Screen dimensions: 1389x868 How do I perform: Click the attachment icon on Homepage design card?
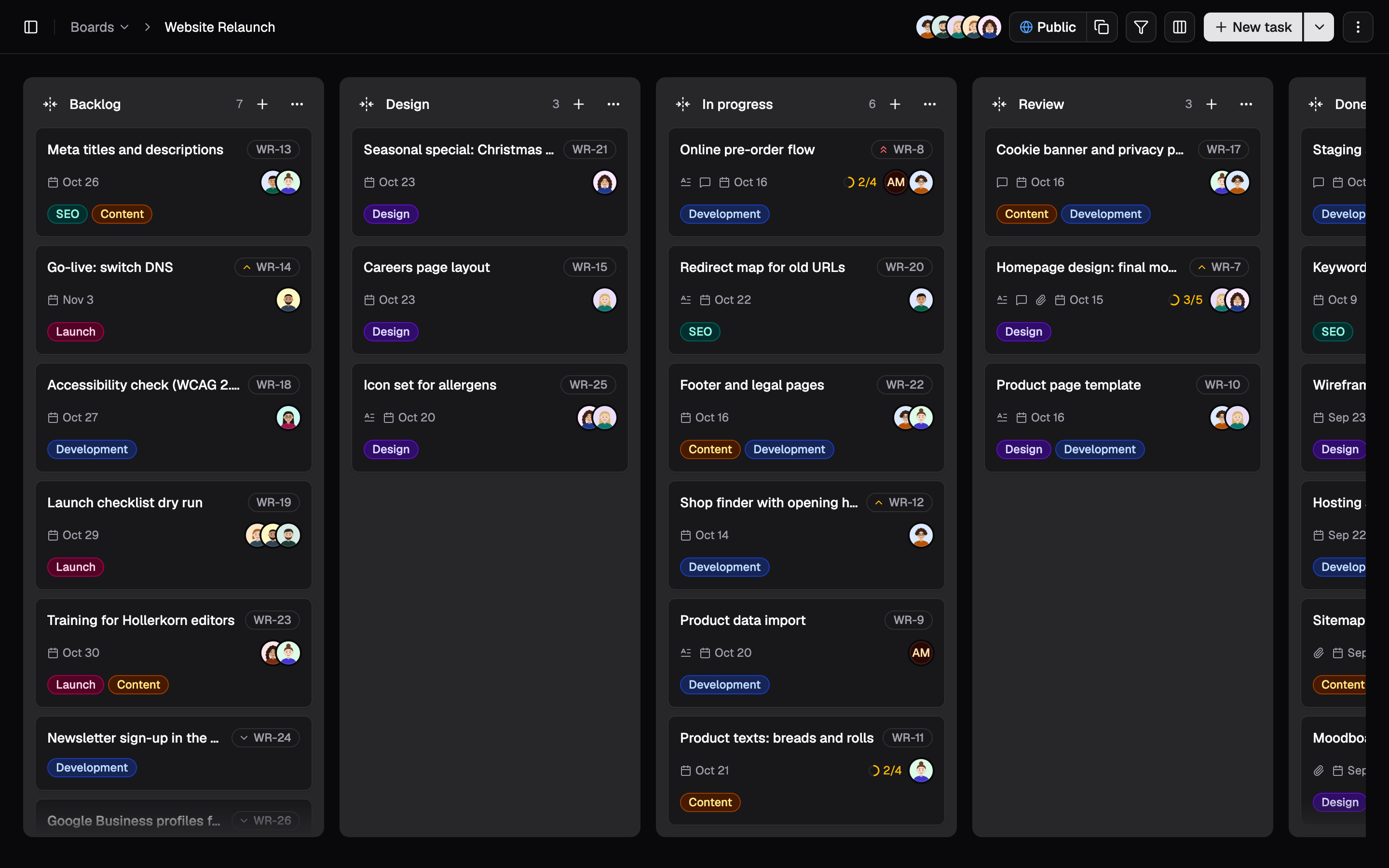click(1041, 299)
